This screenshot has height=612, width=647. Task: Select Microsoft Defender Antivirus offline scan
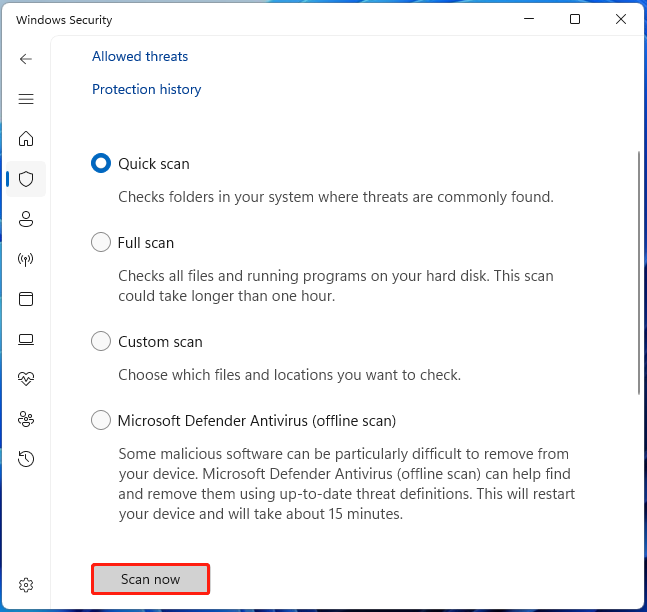(x=101, y=421)
